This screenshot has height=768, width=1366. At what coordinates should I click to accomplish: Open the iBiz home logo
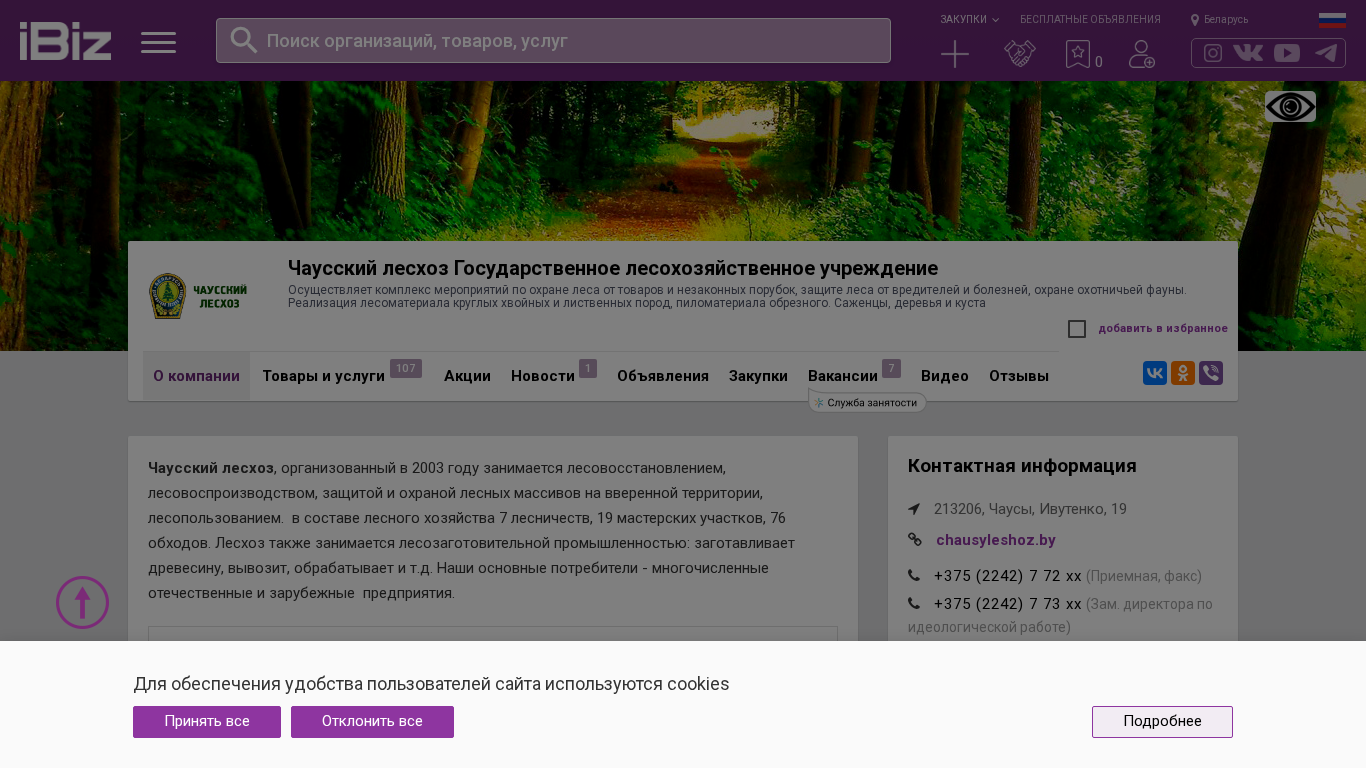point(65,41)
